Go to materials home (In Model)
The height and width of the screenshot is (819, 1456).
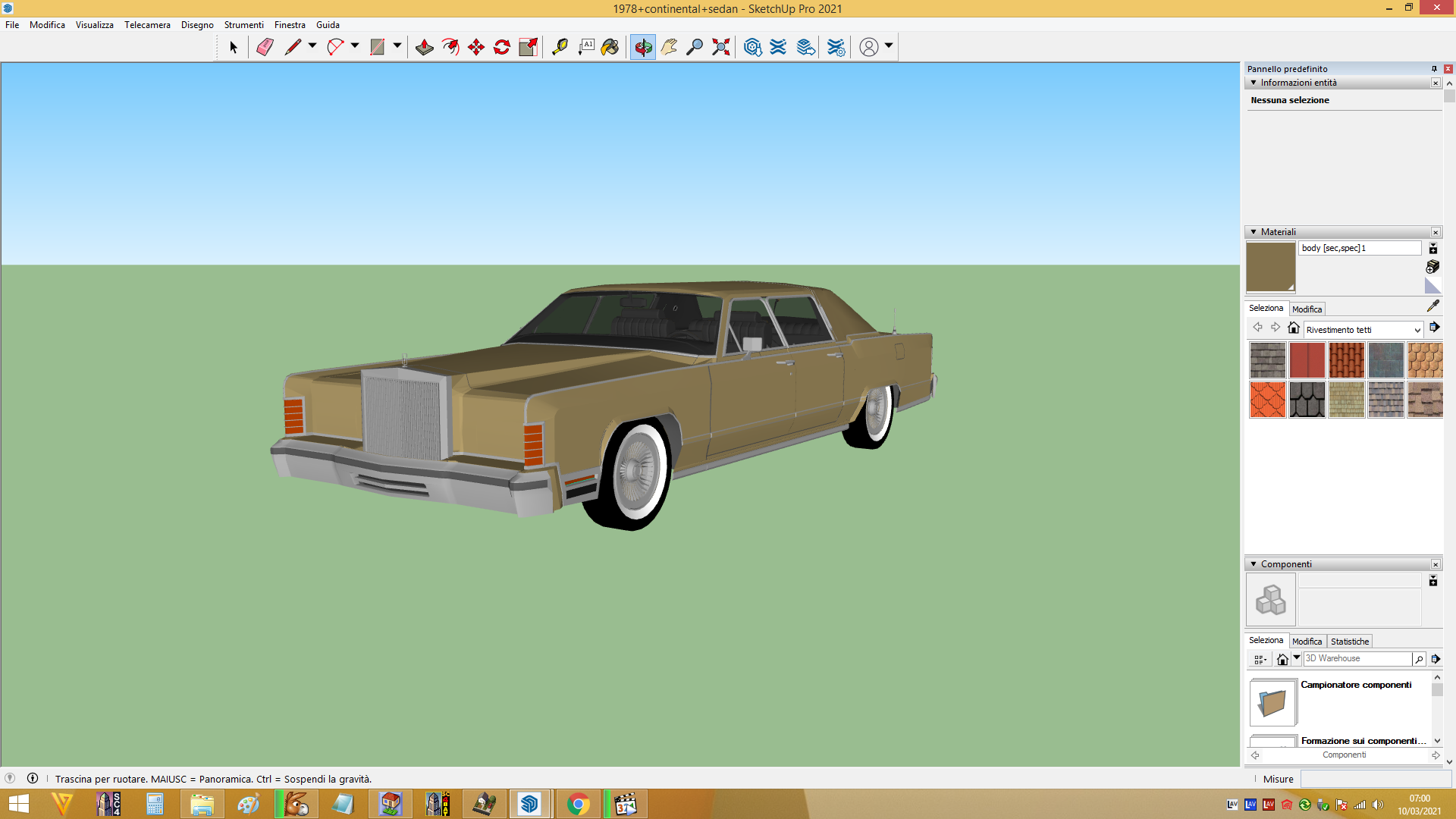pyautogui.click(x=1294, y=328)
